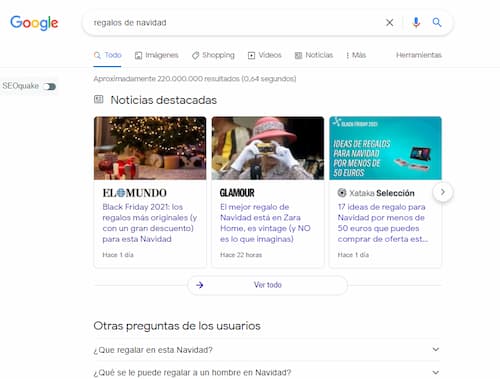500x379 pixels.
Task: Click the Google logo
Action: tap(34, 23)
